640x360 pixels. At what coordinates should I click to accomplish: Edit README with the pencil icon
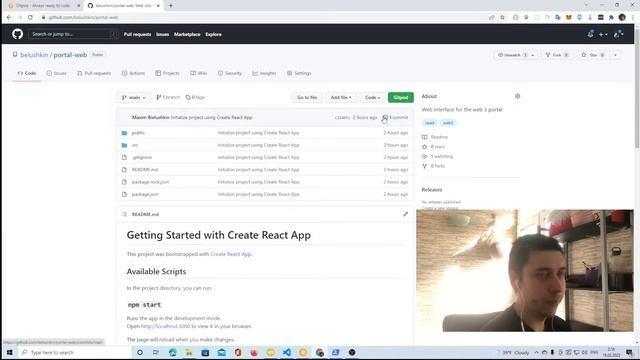pyautogui.click(x=405, y=214)
